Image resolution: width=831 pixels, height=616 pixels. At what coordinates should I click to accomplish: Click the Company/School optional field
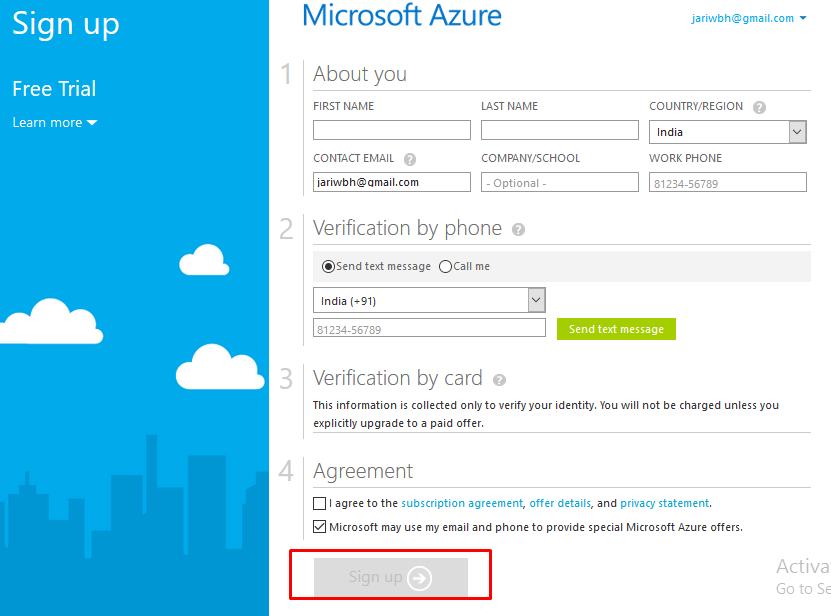560,182
